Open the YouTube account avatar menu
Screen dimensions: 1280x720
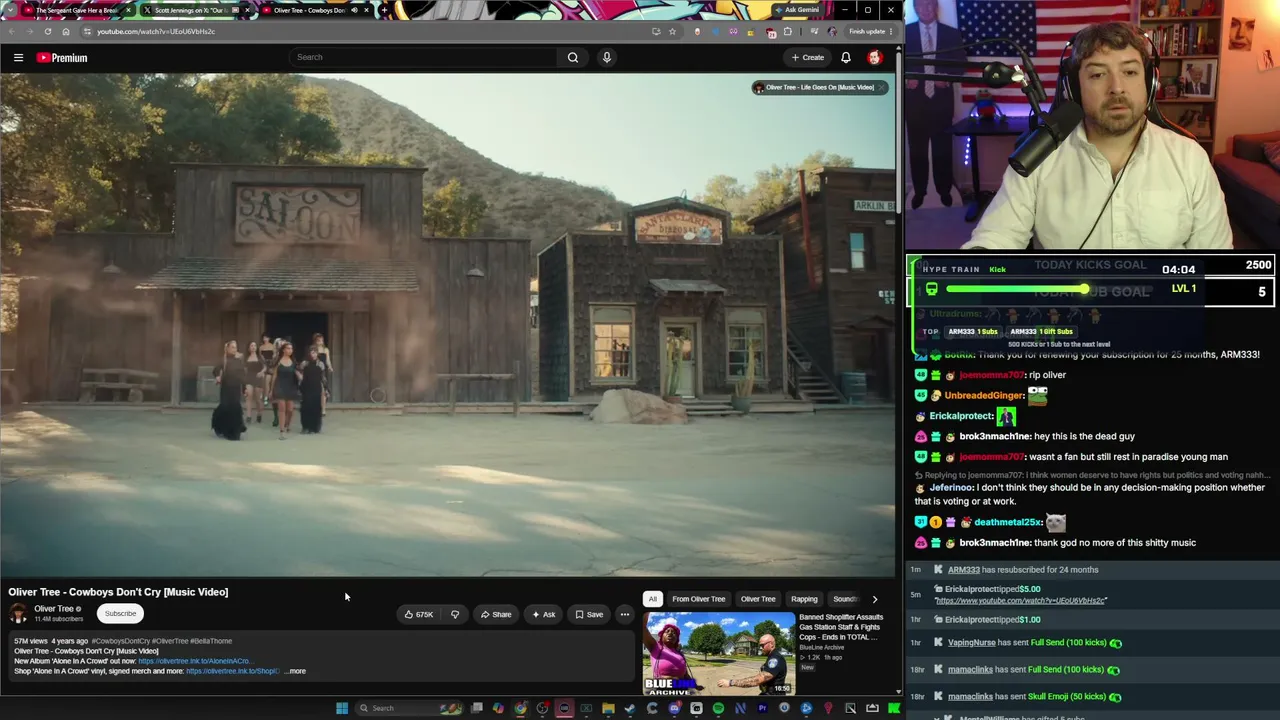click(874, 57)
